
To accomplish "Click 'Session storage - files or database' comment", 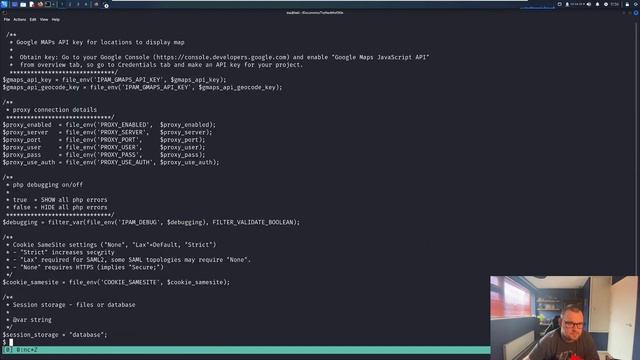I will click(74, 304).
